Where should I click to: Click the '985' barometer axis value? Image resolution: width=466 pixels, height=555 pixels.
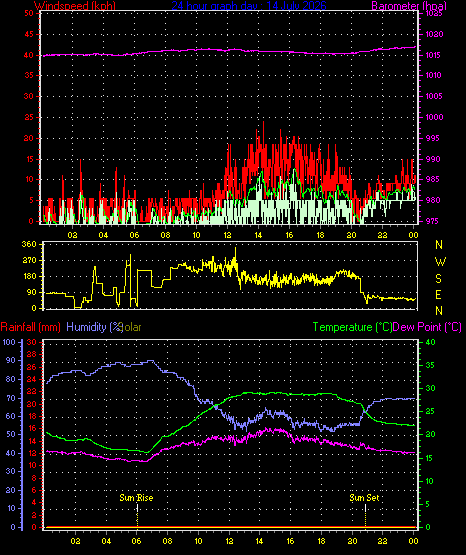pos(432,179)
